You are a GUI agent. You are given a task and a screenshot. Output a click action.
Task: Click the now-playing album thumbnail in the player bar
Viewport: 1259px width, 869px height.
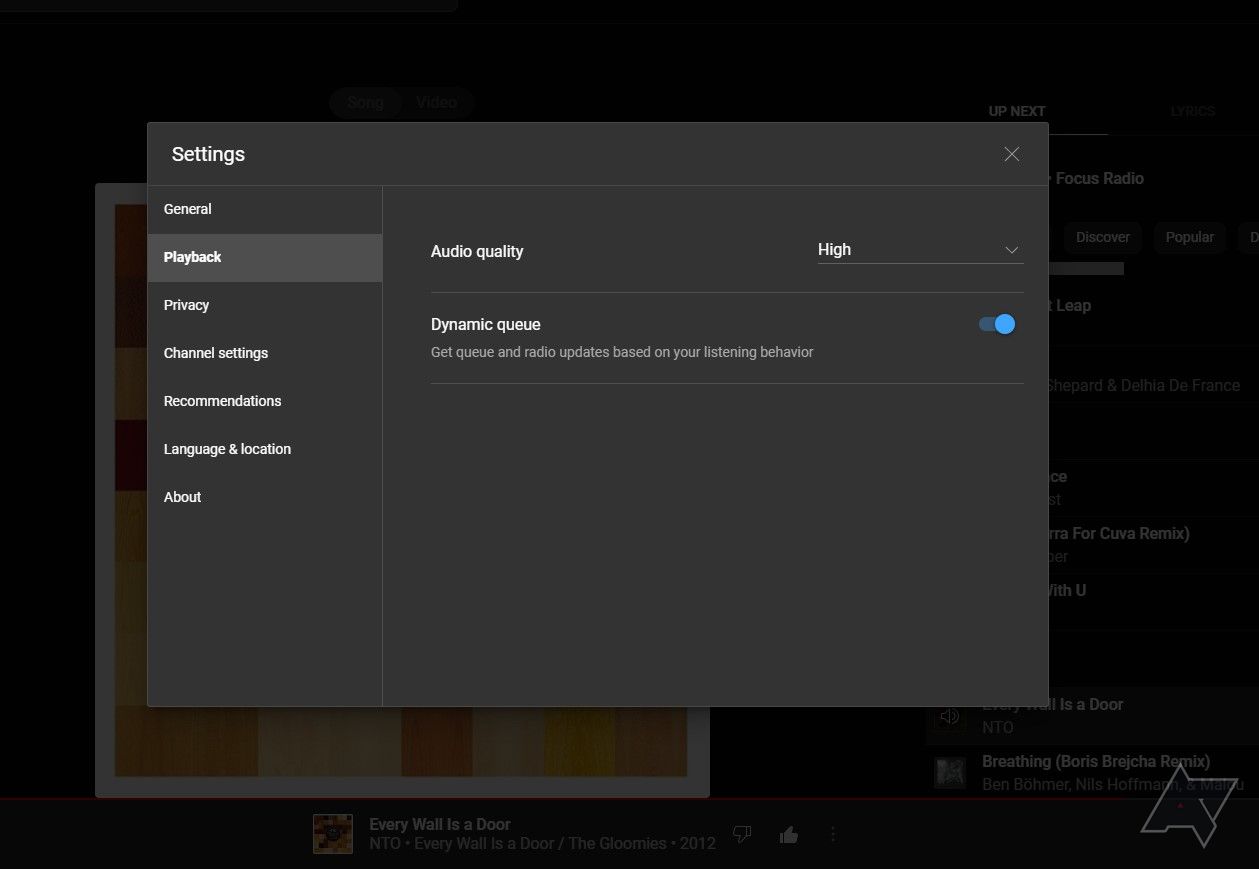333,834
